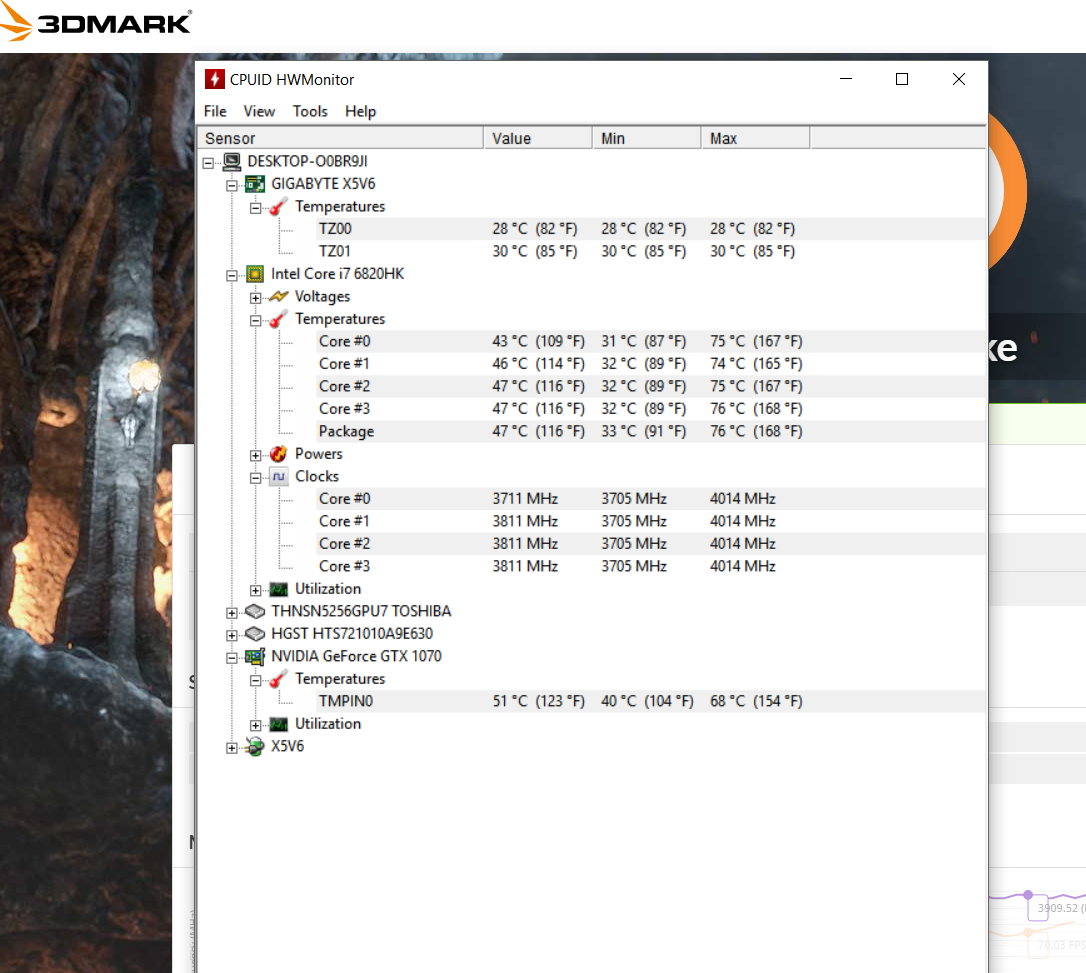Screen dimensions: 1086x973
Task: Click the Sensor column header
Action: point(341,139)
